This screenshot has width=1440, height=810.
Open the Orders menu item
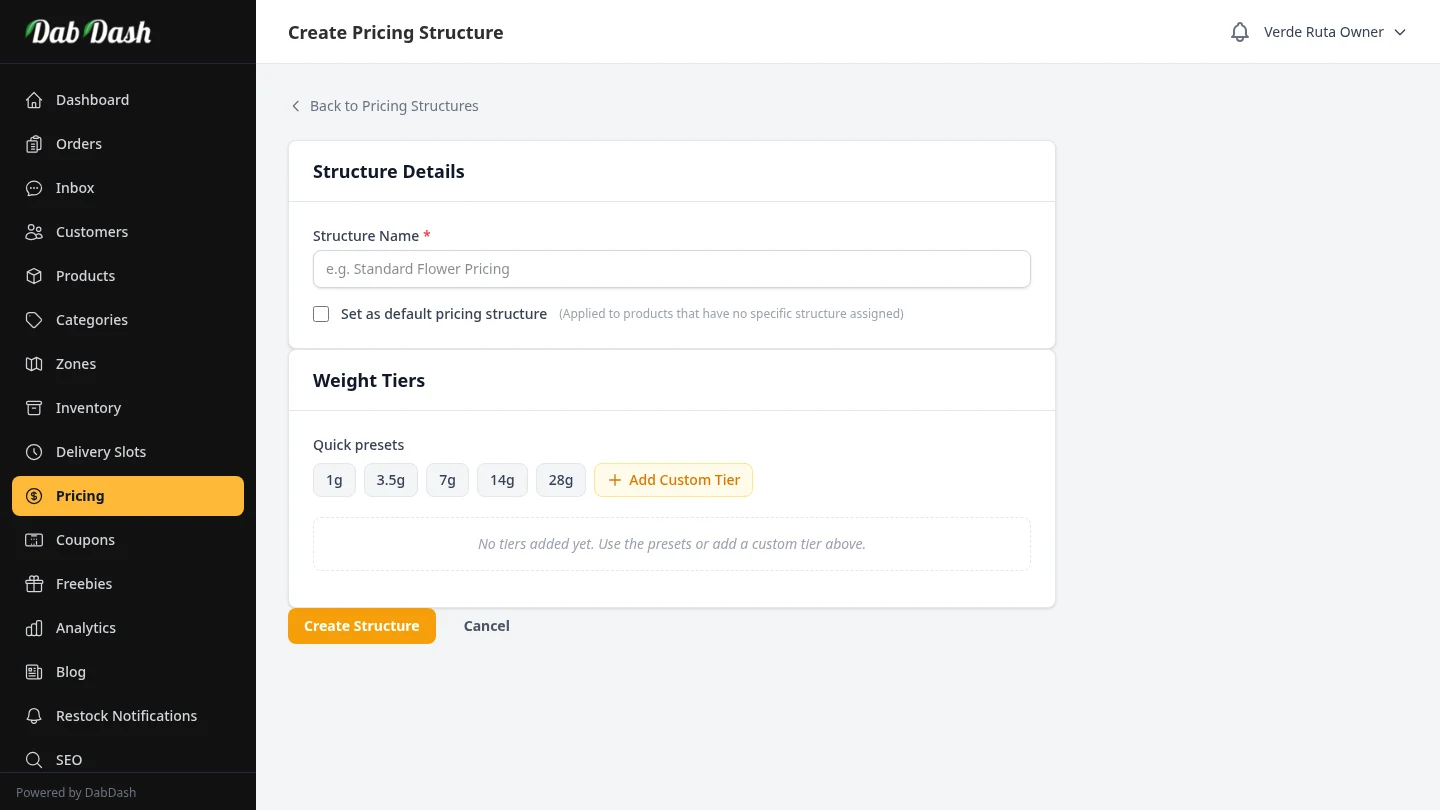pos(78,144)
